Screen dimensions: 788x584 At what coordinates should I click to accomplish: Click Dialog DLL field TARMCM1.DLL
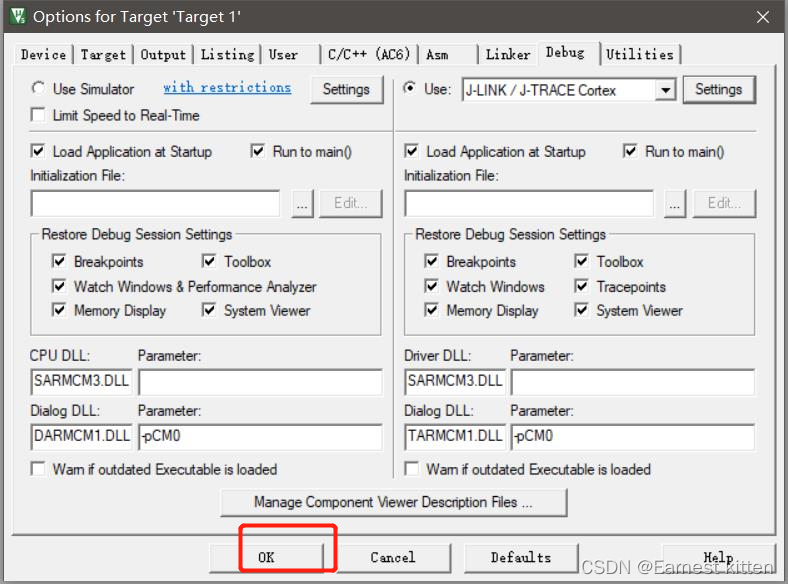(455, 436)
